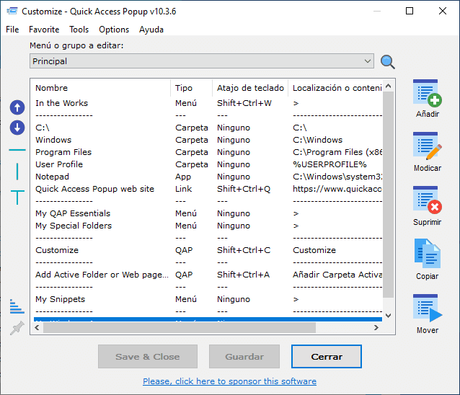Click the Shift+Ctrl+A shortcut cell
This screenshot has width=460, height=395.
243,275
